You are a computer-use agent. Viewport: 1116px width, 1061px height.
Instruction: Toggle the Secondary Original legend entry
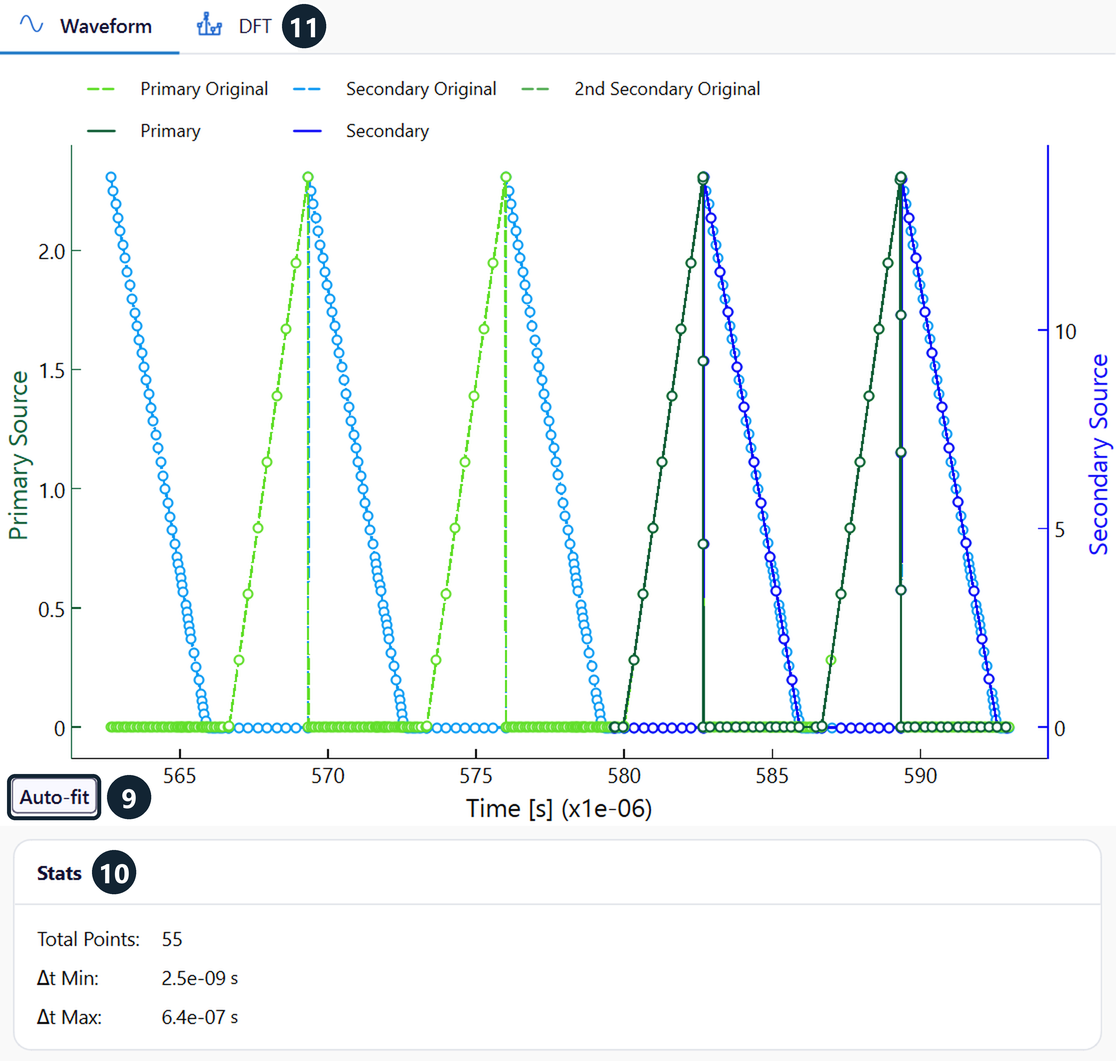point(394,89)
